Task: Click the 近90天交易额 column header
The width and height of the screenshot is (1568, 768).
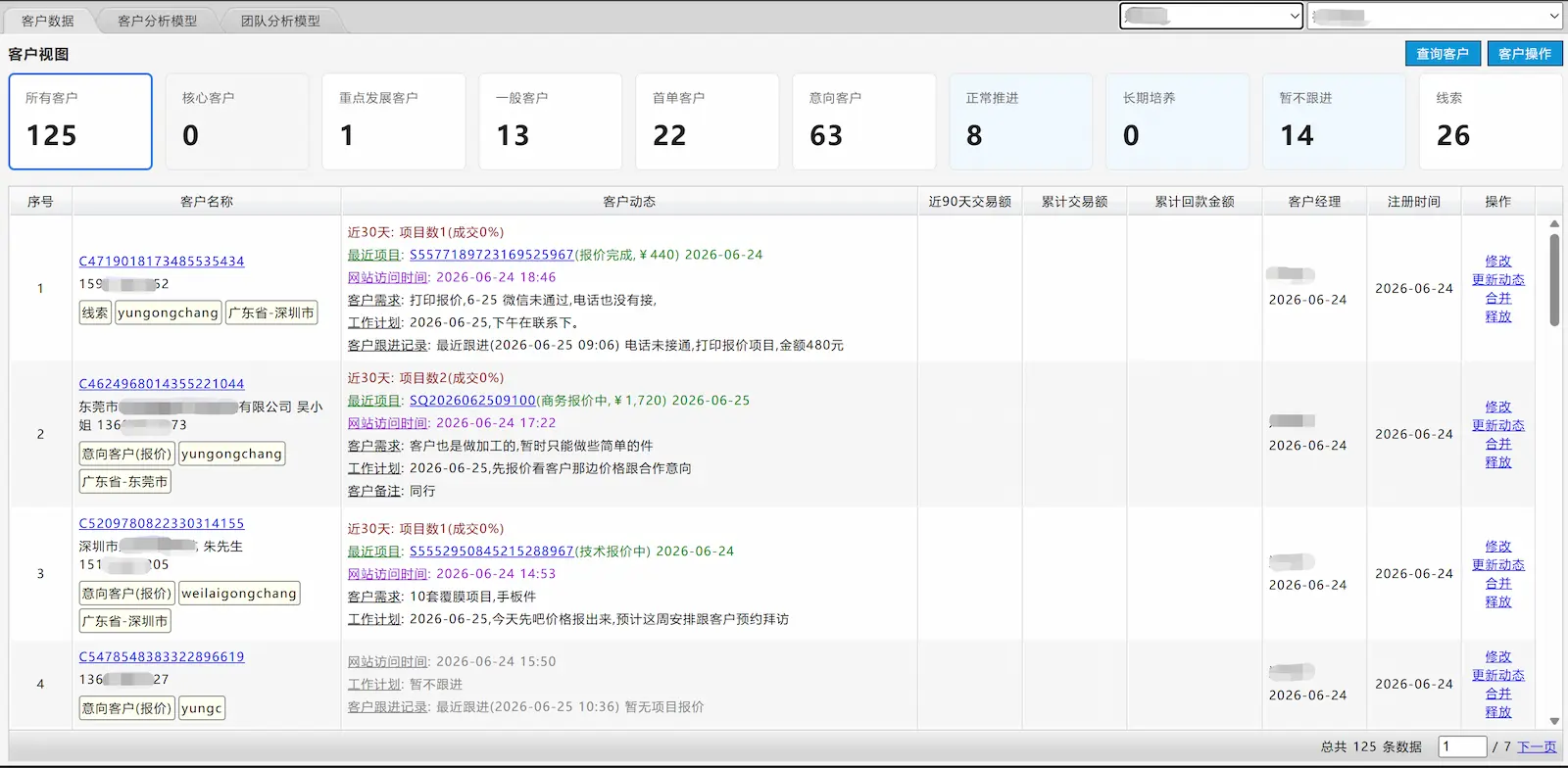Action: point(970,202)
